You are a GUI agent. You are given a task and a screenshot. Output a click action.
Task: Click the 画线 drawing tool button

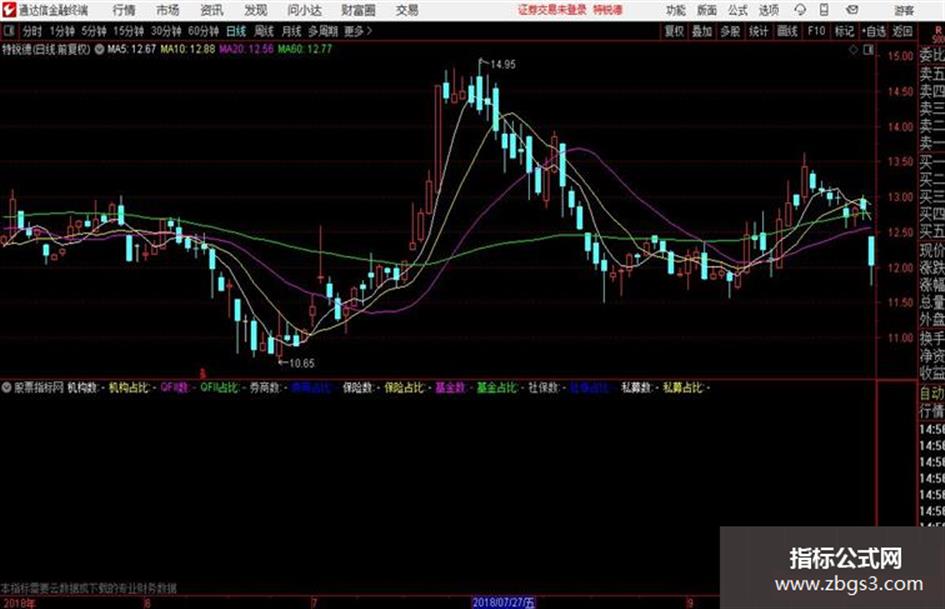[x=788, y=31]
